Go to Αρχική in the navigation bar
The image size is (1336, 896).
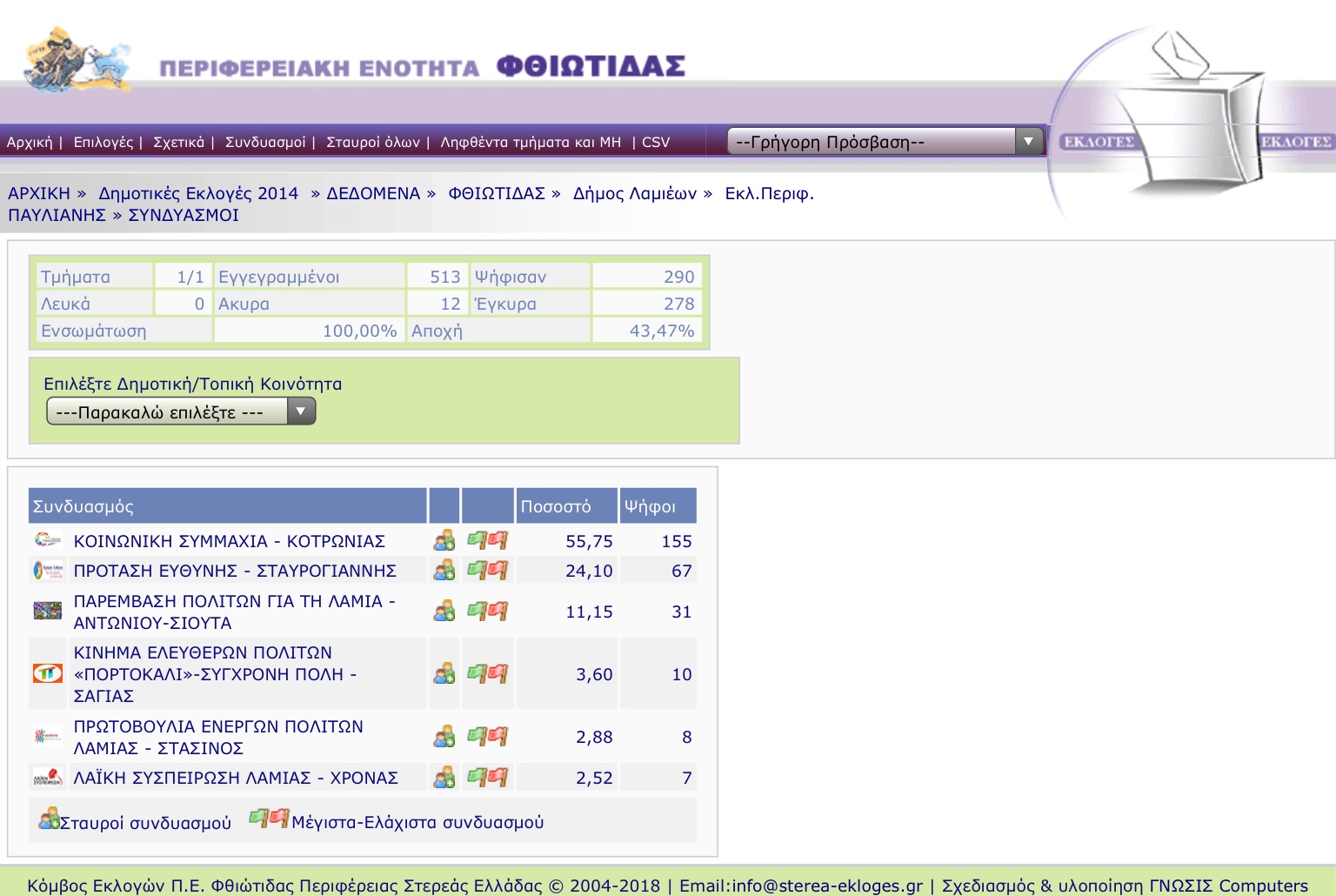[30, 142]
